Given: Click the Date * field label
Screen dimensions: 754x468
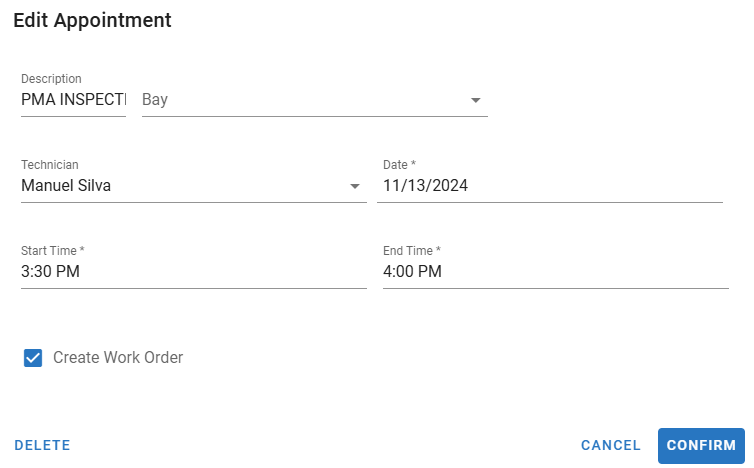Looking at the screenshot, I should point(399,165).
